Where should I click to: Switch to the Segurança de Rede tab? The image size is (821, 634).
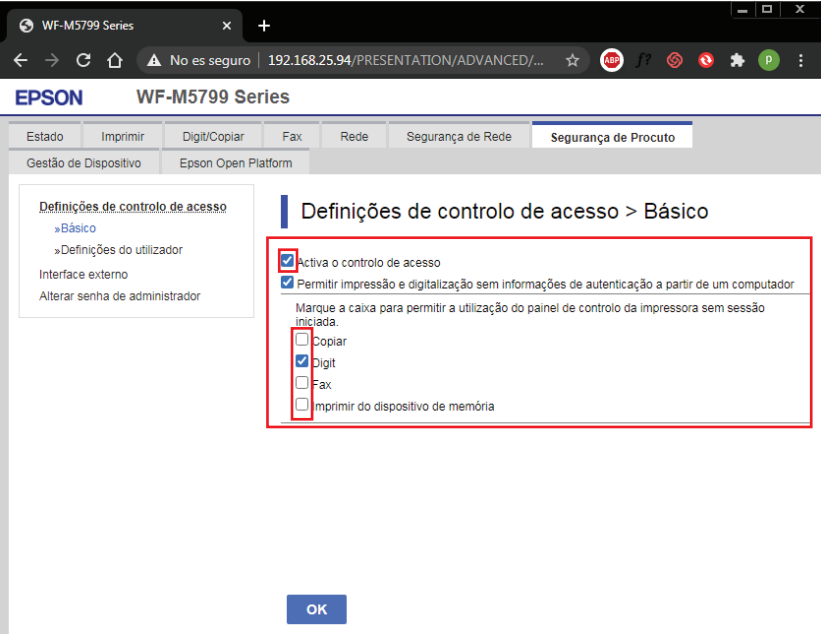[458, 137]
